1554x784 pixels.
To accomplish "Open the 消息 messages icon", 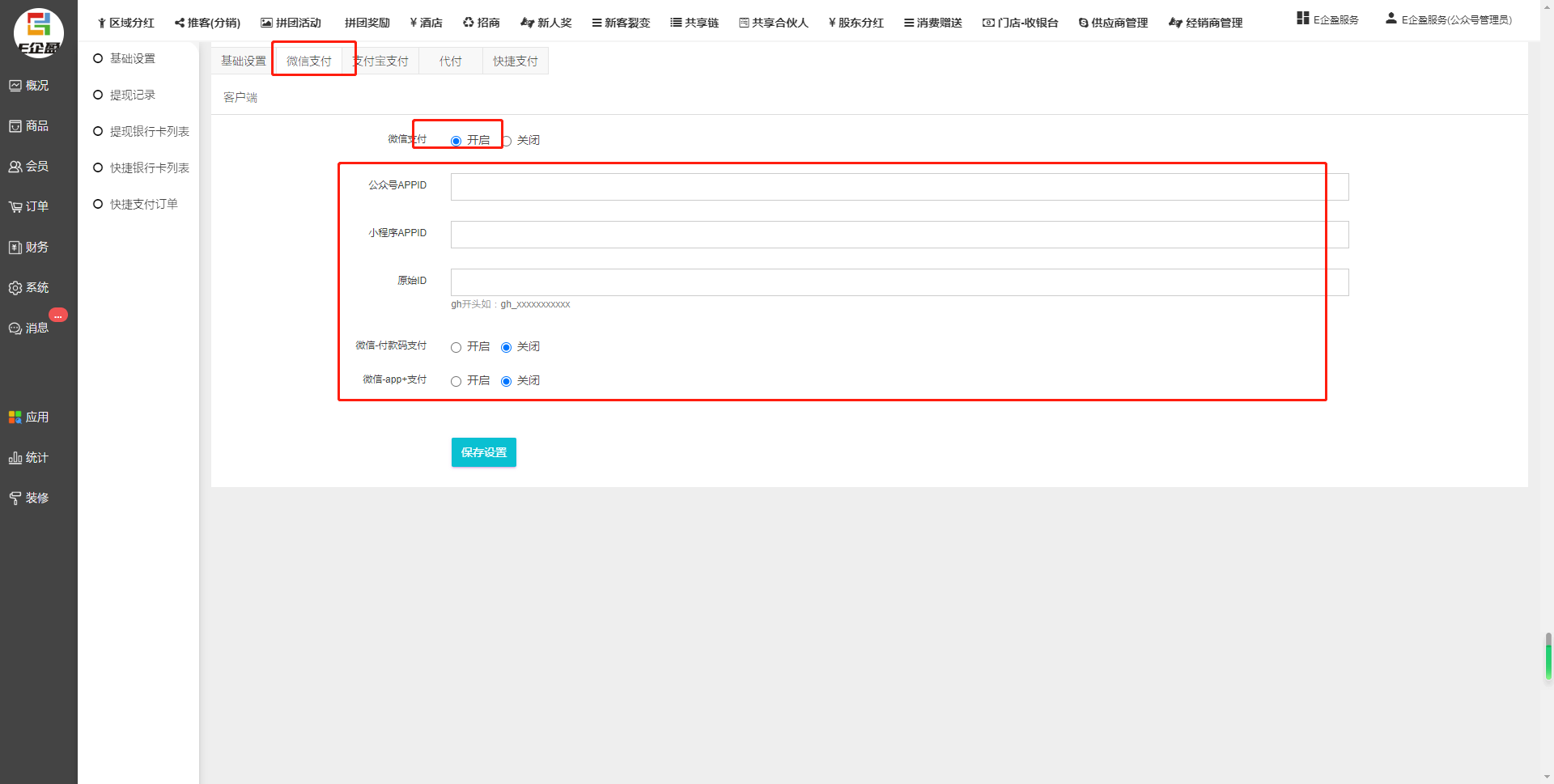I will [15, 328].
